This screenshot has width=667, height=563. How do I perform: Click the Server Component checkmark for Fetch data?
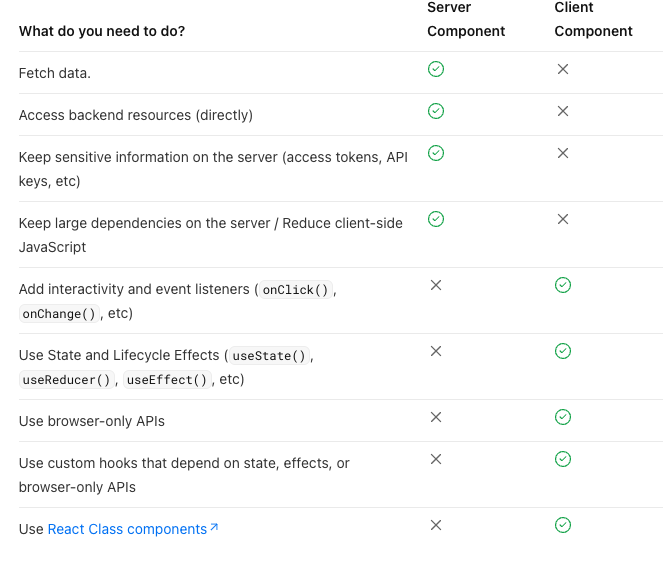tap(436, 69)
